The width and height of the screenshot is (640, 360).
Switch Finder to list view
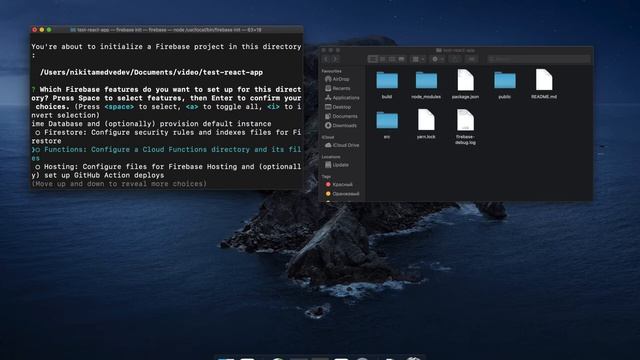[382, 60]
